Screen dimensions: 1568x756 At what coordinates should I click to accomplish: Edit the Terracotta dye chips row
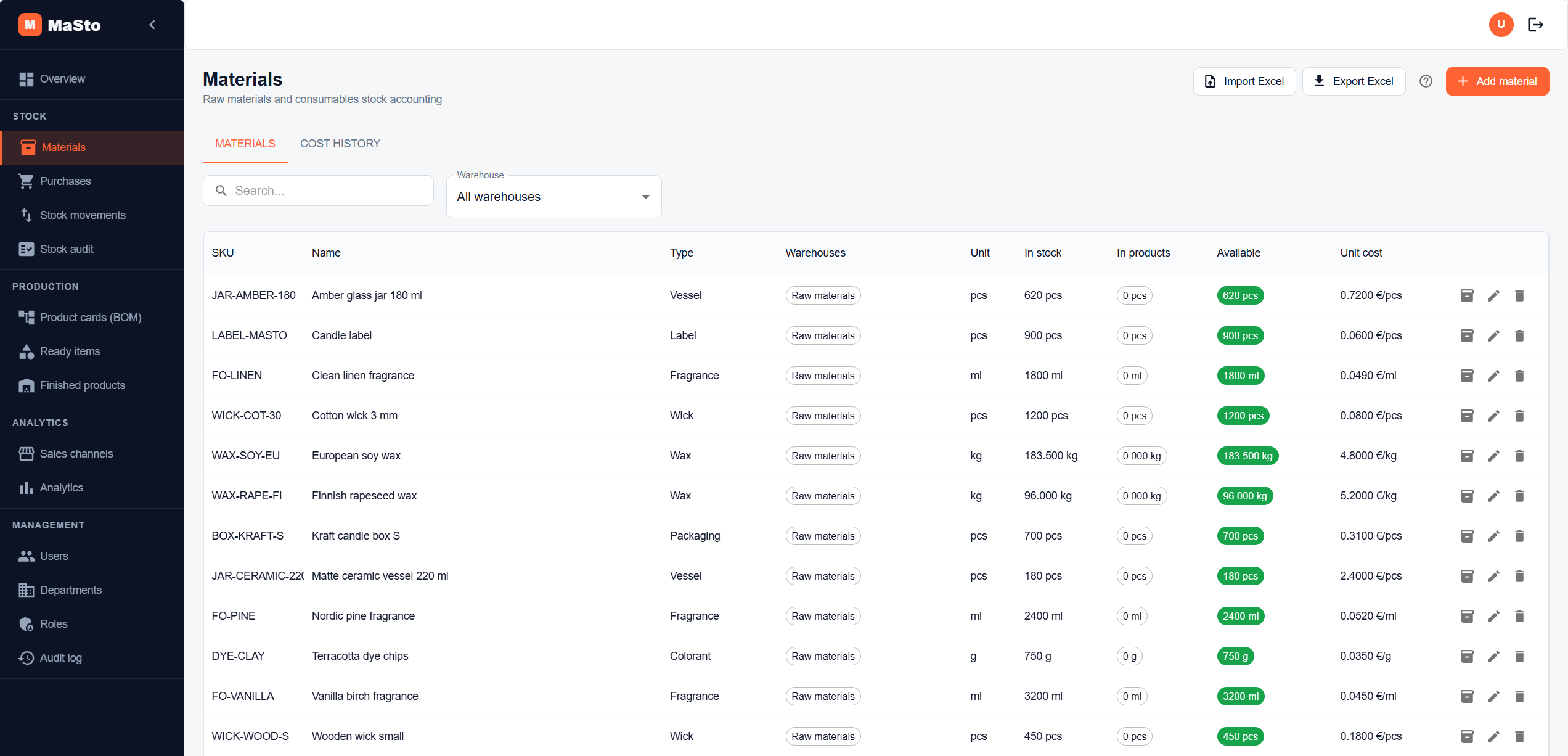point(1493,656)
